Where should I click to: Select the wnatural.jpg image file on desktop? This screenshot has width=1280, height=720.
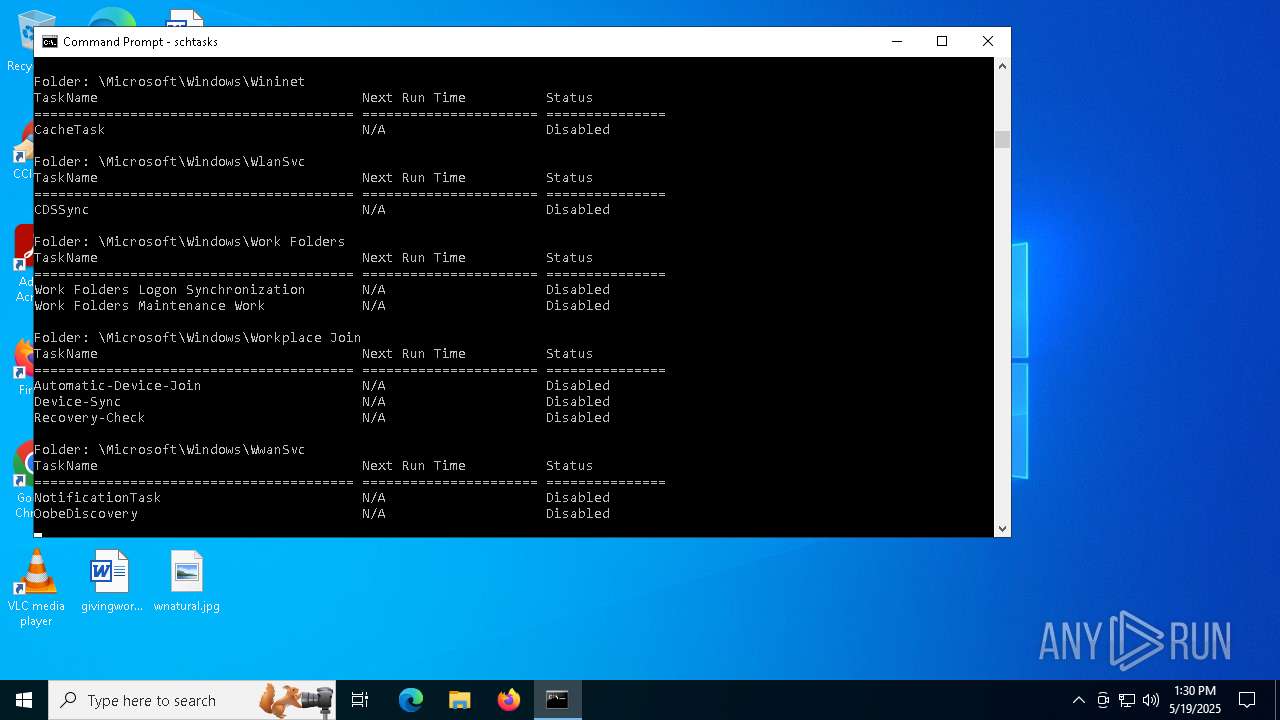pos(187,581)
